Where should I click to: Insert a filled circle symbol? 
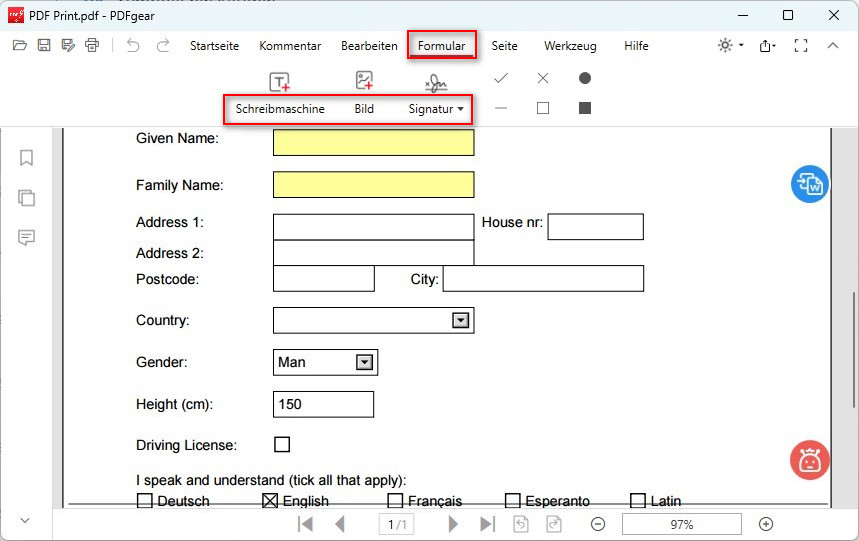[x=585, y=78]
